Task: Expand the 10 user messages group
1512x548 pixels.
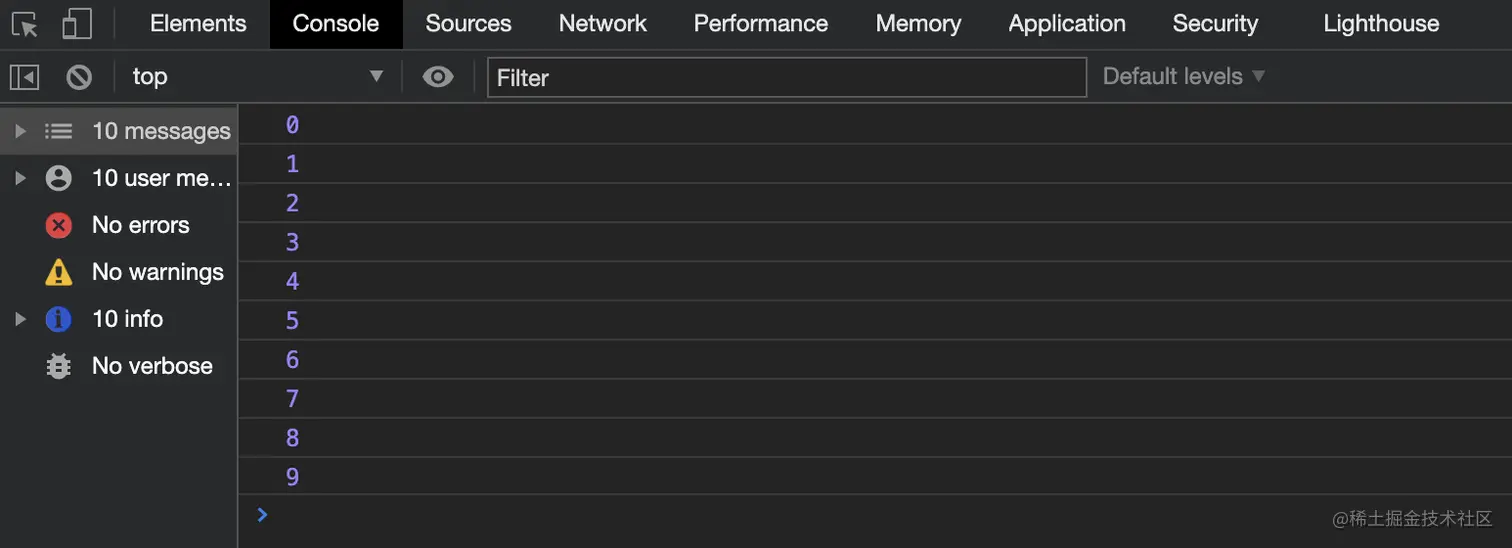Action: pos(19,178)
